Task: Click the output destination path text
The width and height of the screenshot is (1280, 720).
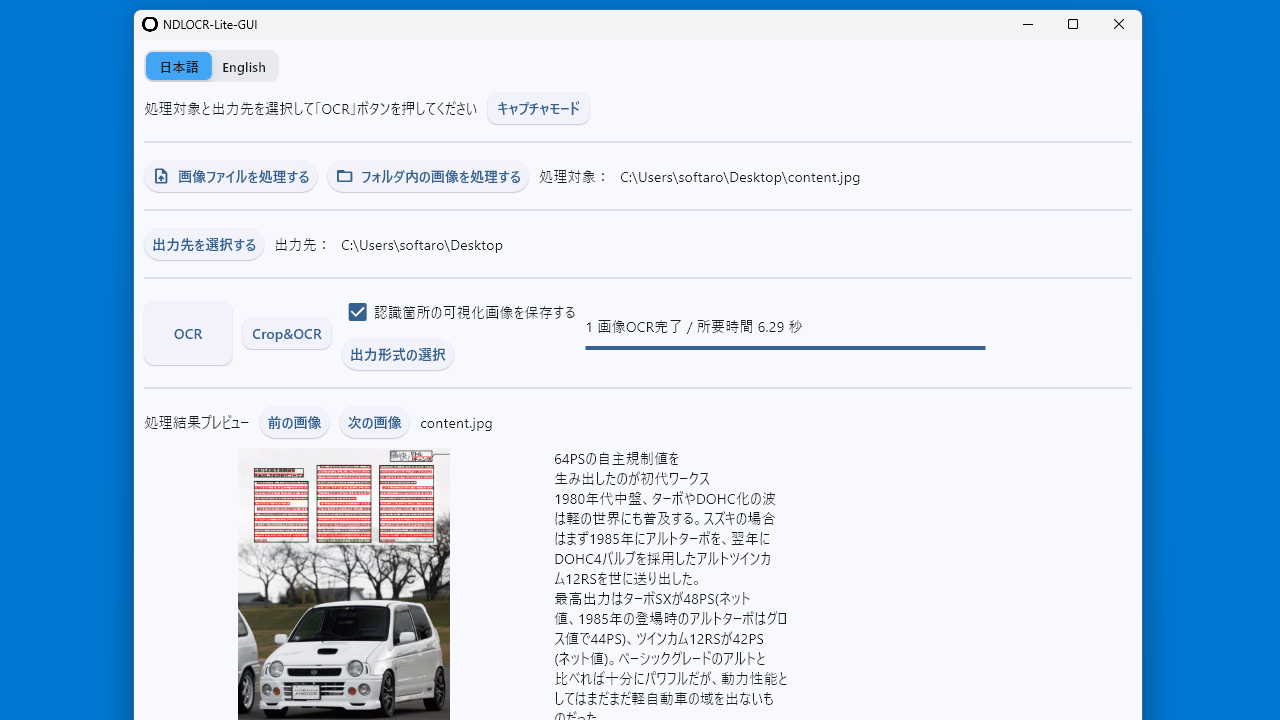Action: pyautogui.click(x=421, y=245)
